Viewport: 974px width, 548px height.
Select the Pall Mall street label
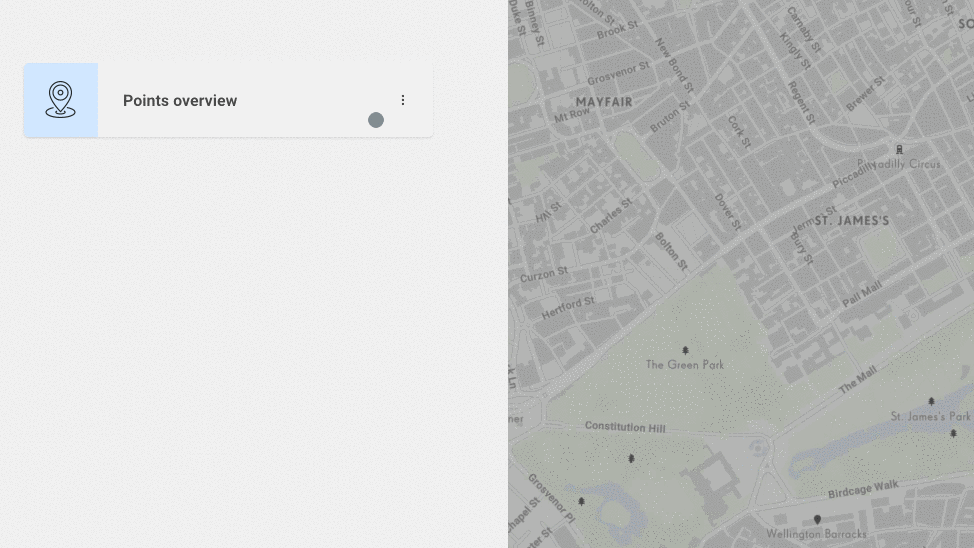click(x=861, y=295)
